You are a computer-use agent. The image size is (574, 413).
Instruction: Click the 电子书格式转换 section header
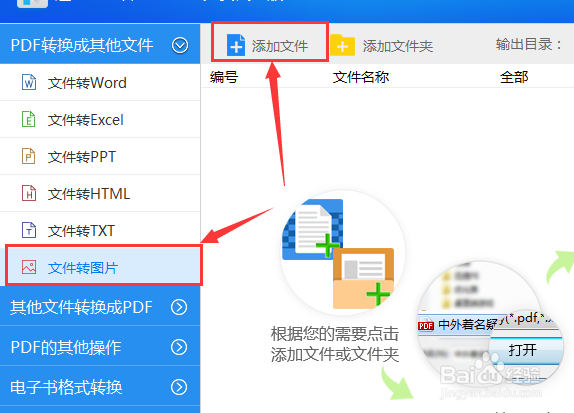[x=100, y=386]
